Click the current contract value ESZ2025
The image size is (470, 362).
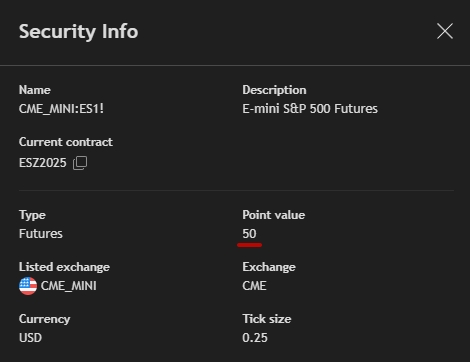pos(43,163)
